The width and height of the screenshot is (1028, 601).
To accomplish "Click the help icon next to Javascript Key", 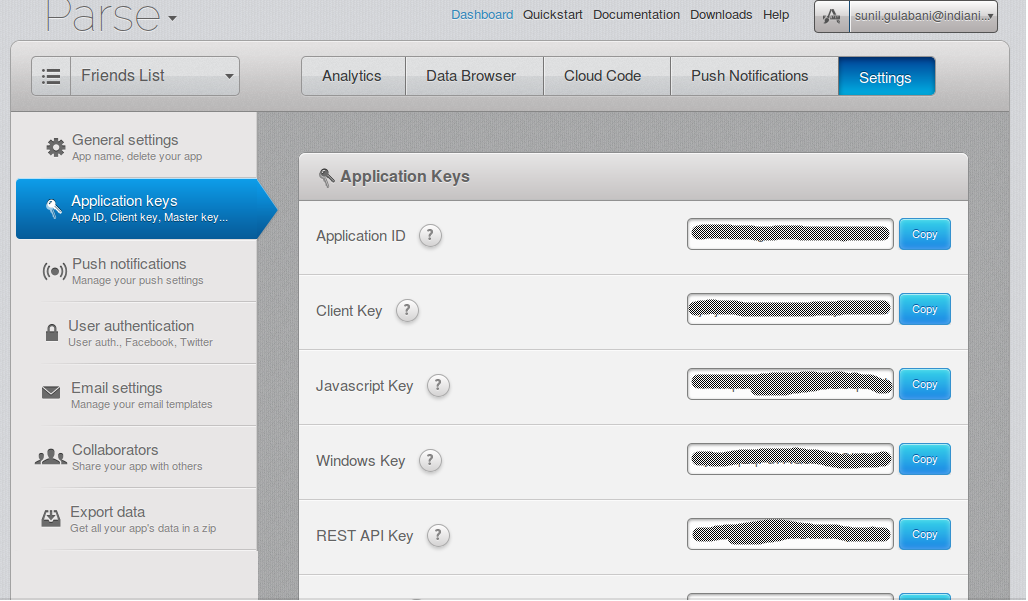I will point(438,385).
